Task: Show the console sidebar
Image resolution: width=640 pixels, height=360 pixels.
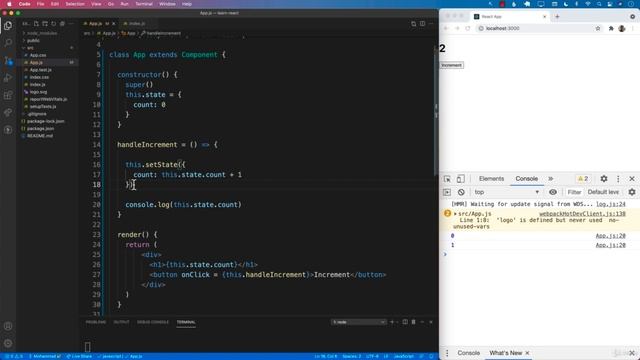Action: (x=447, y=192)
